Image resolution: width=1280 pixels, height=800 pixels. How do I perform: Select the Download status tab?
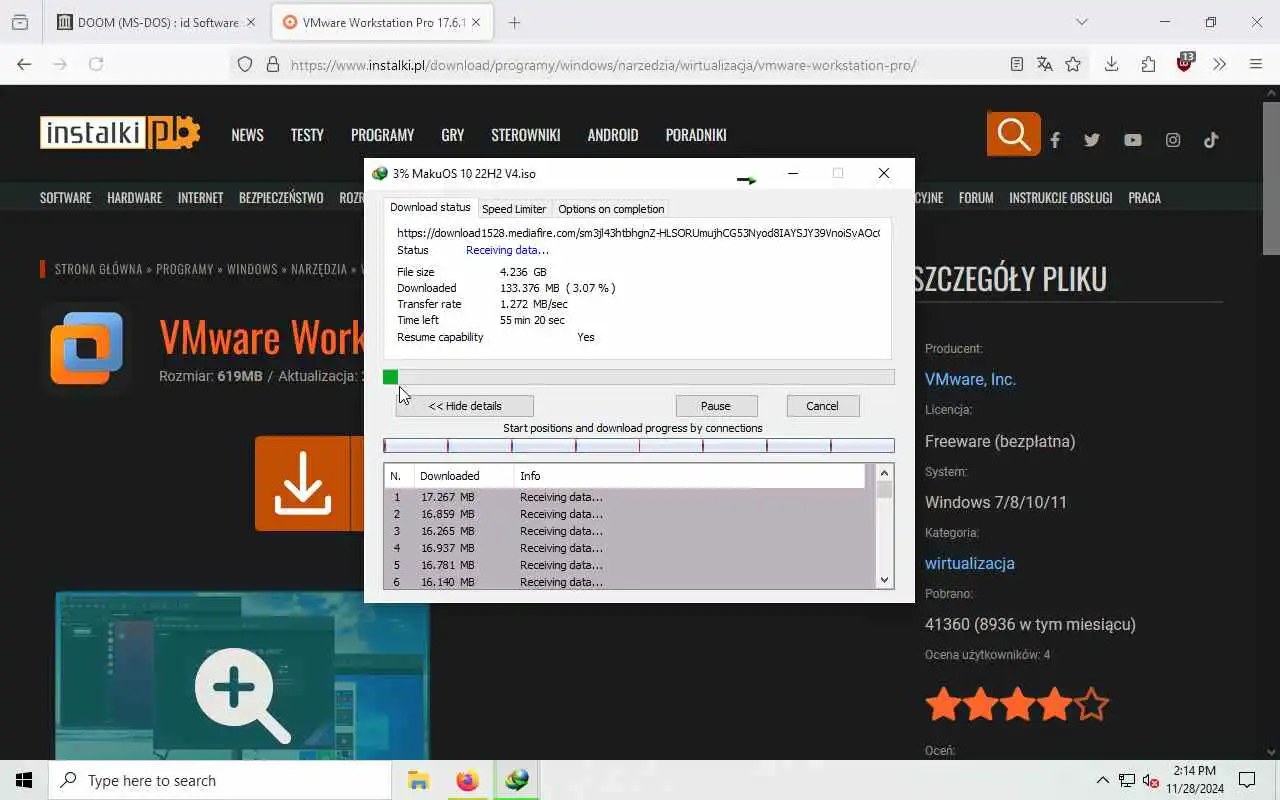(430, 207)
